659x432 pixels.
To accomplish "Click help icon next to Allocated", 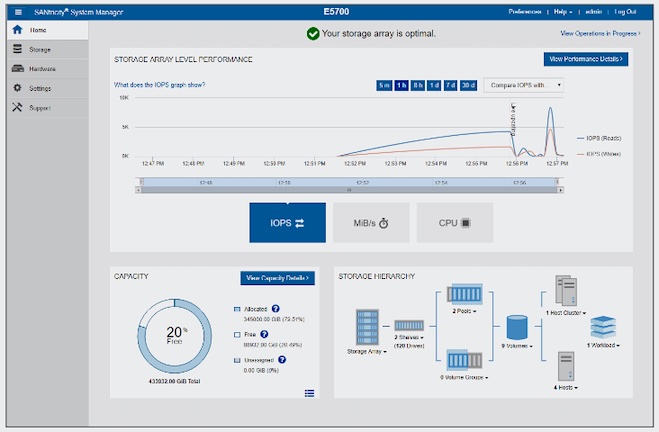I will (275, 309).
